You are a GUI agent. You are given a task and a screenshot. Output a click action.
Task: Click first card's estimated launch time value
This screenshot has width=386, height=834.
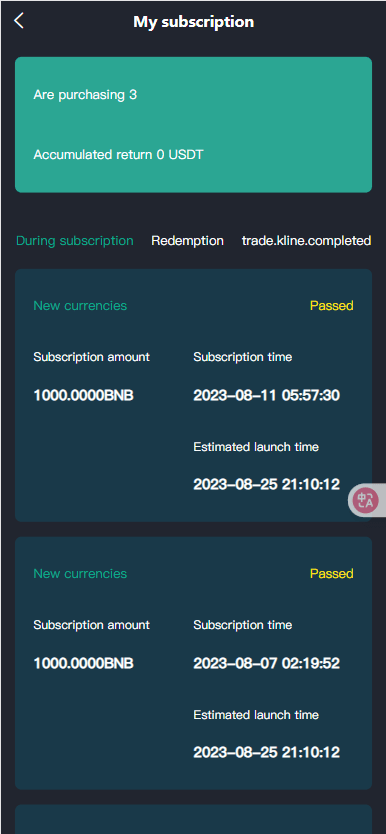(x=266, y=485)
